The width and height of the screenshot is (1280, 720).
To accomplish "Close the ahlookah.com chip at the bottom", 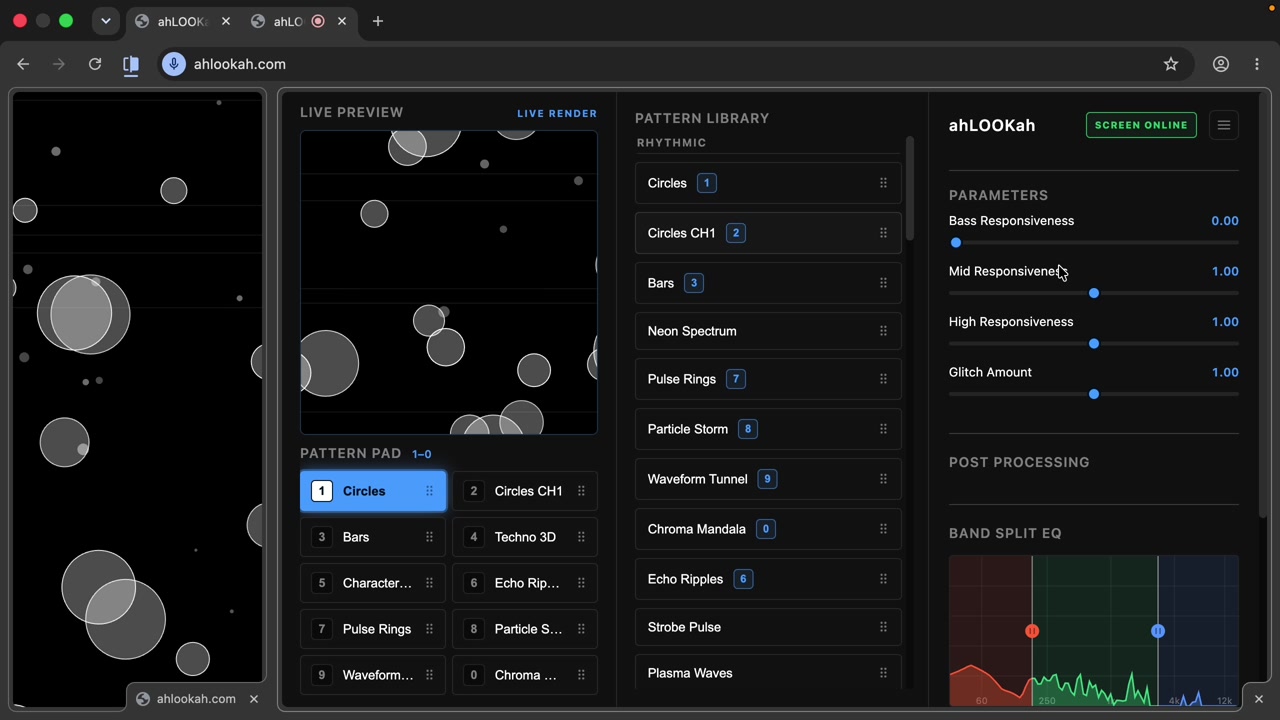I will [254, 699].
